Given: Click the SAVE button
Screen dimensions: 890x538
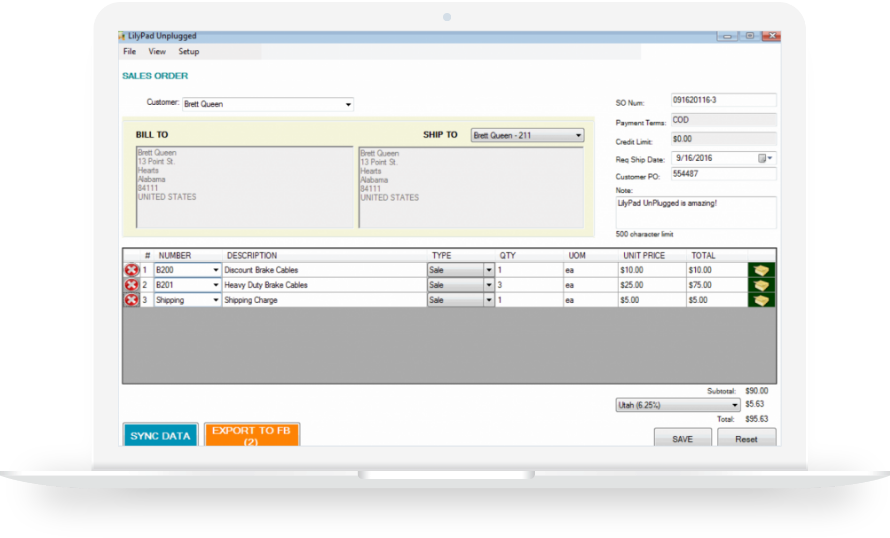Looking at the screenshot, I should coord(682,438).
